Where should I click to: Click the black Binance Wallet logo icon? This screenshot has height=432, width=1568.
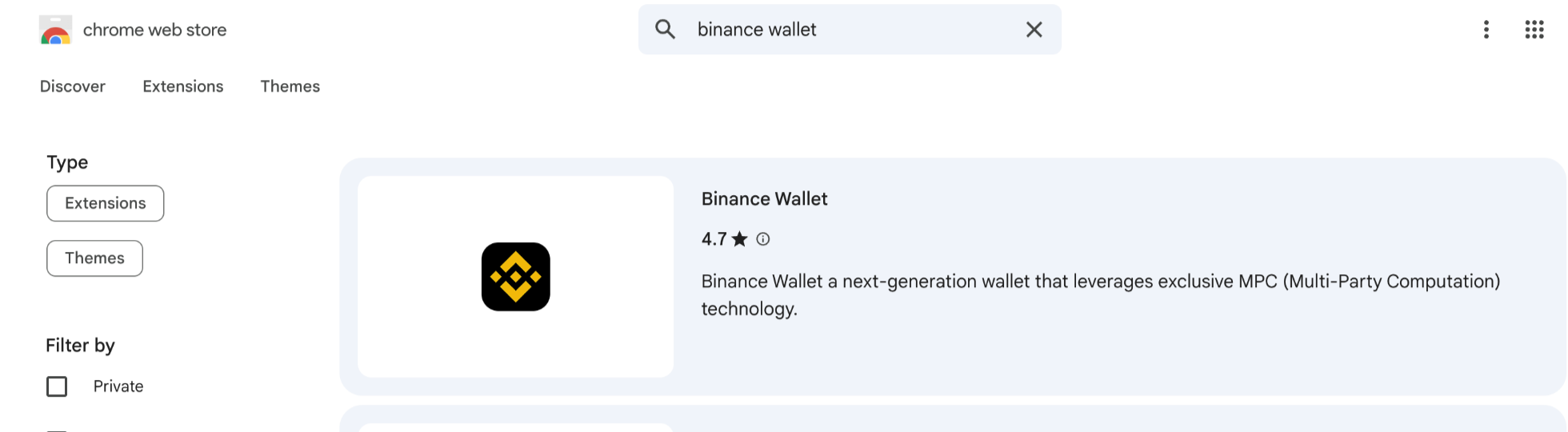coord(515,277)
